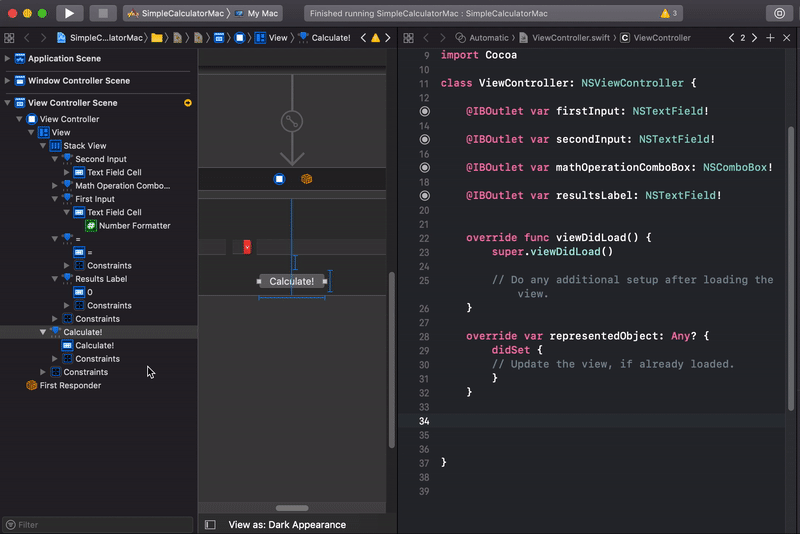The width and height of the screenshot is (800, 534).
Task: Expand the Window Controller Scene
Action: [7, 81]
